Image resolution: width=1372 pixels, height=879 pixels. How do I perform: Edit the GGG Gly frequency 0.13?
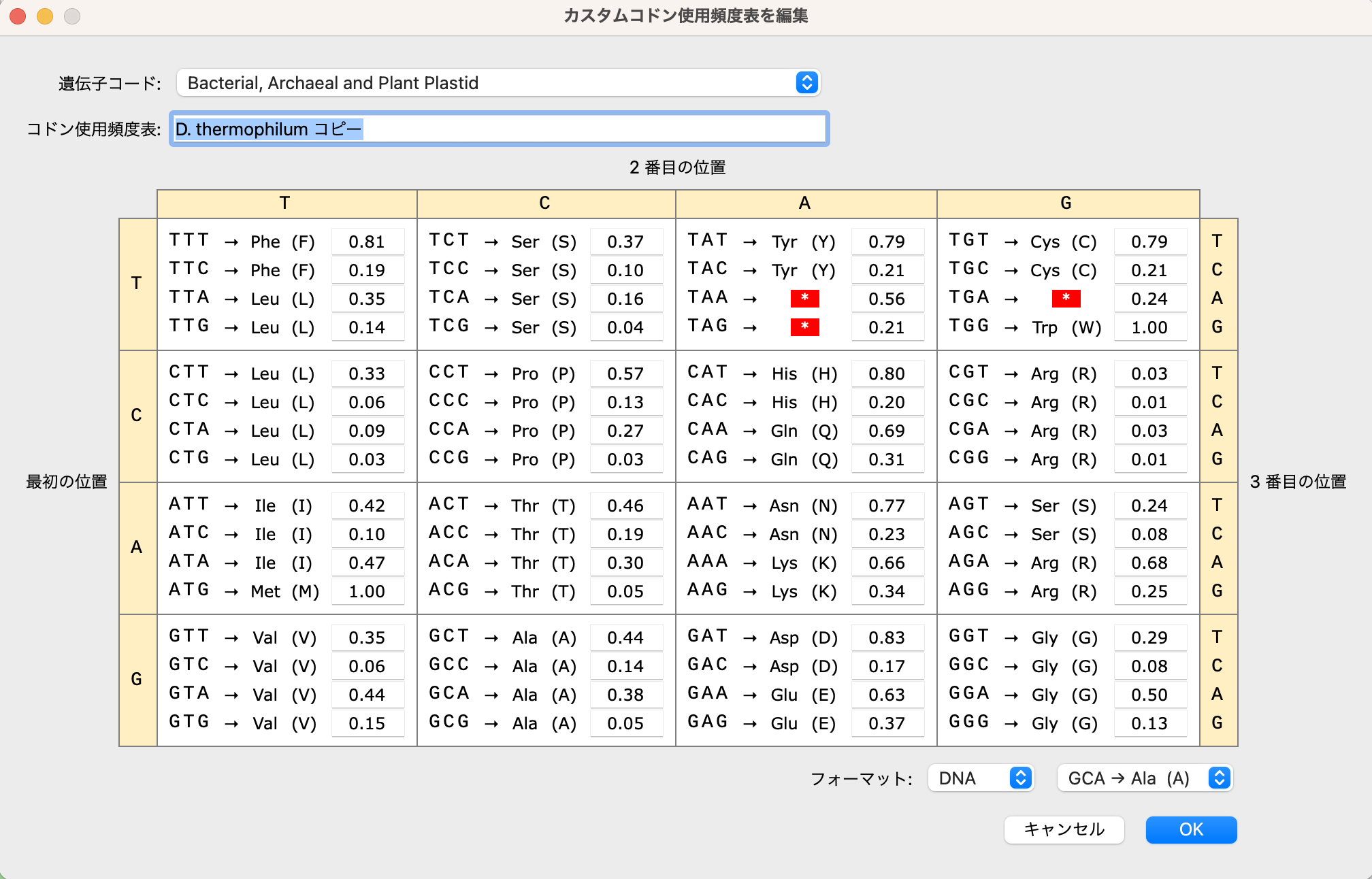pyautogui.click(x=1150, y=723)
